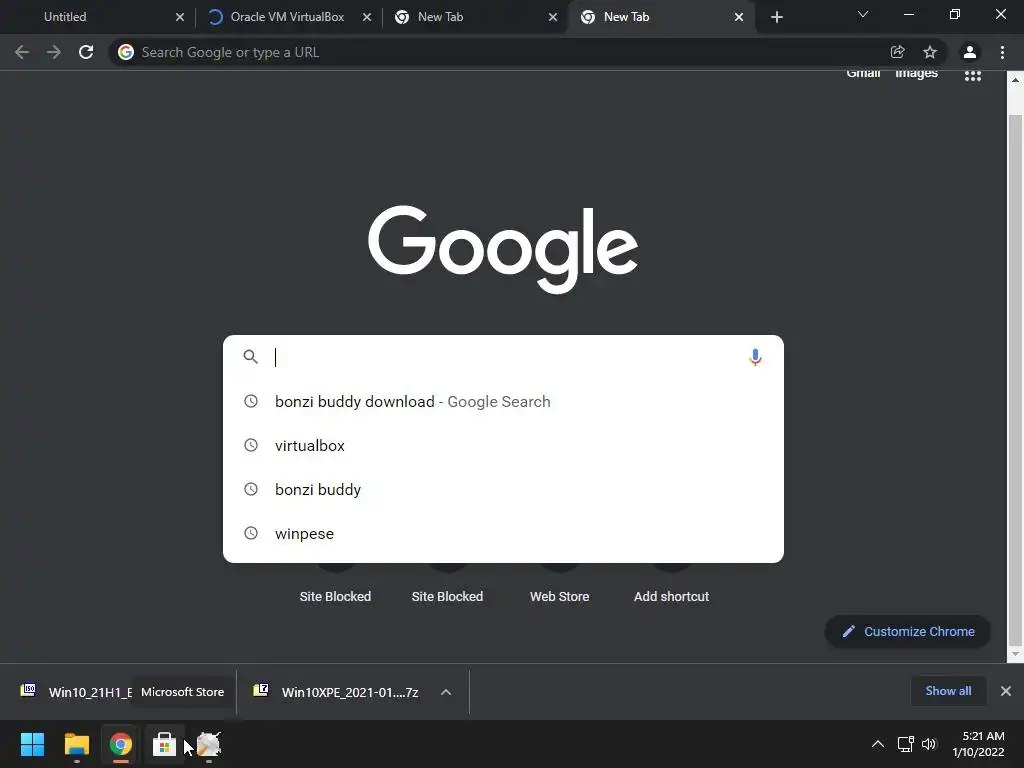Close the active New Tab
This screenshot has height=768, width=1024.
tap(739, 17)
